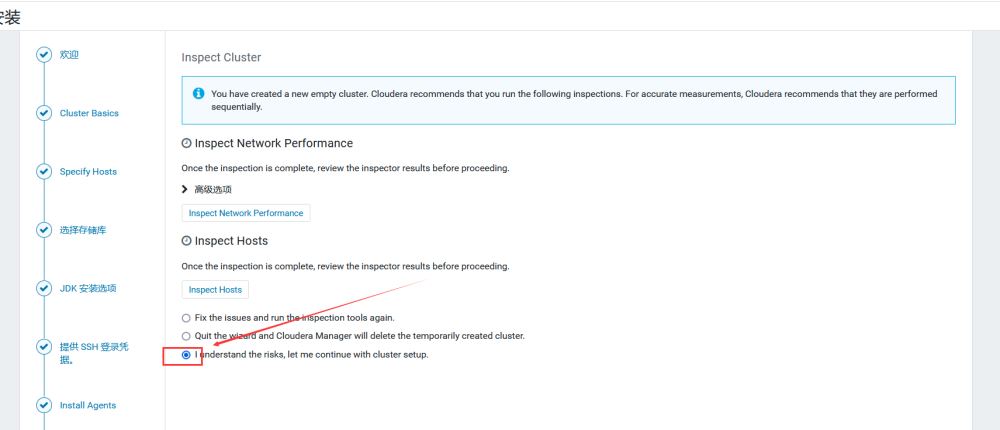
Task: Click the JDK 安装选项 step checkmark icon
Action: click(43, 288)
